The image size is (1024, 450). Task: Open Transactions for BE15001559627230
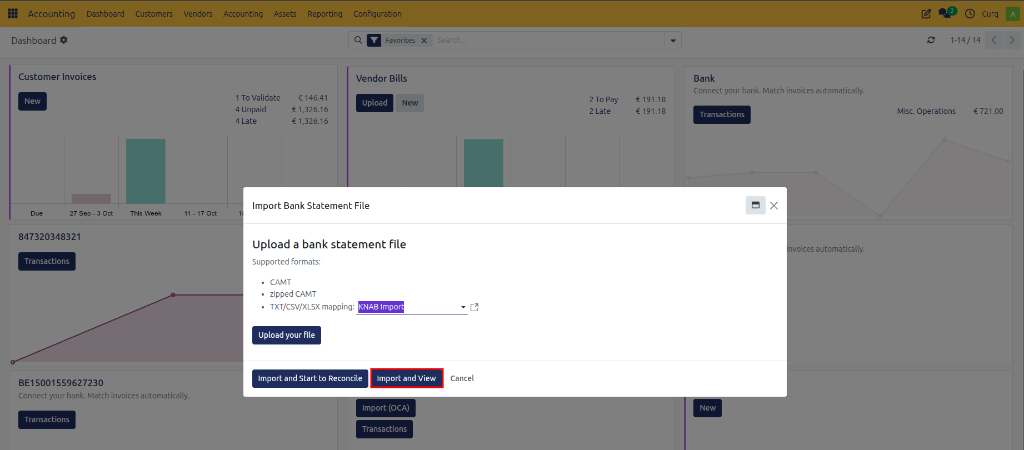pos(47,419)
